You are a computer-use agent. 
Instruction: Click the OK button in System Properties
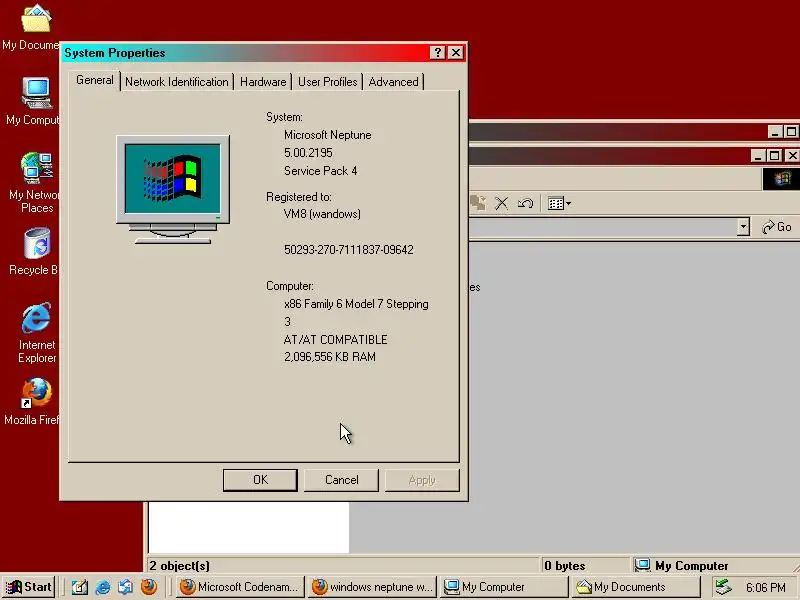click(260, 480)
